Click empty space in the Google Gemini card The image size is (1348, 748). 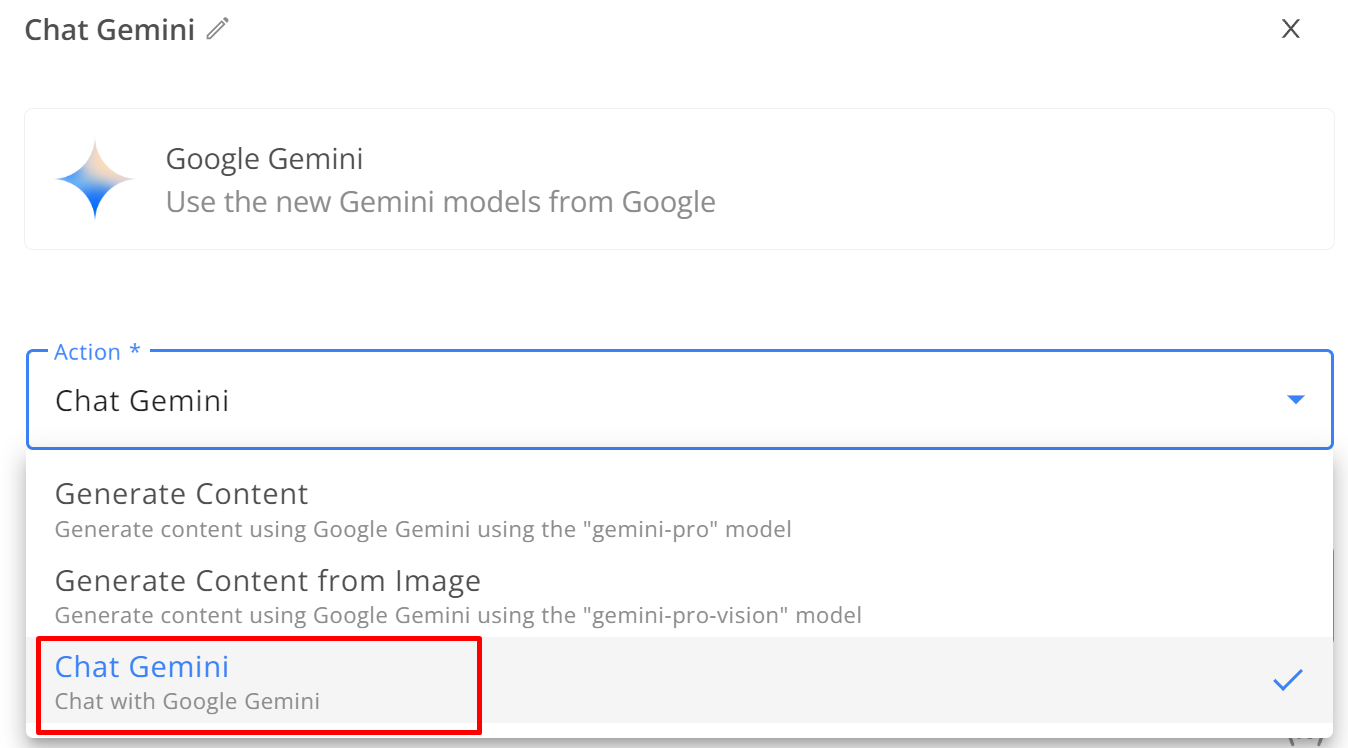(x=1020, y=179)
